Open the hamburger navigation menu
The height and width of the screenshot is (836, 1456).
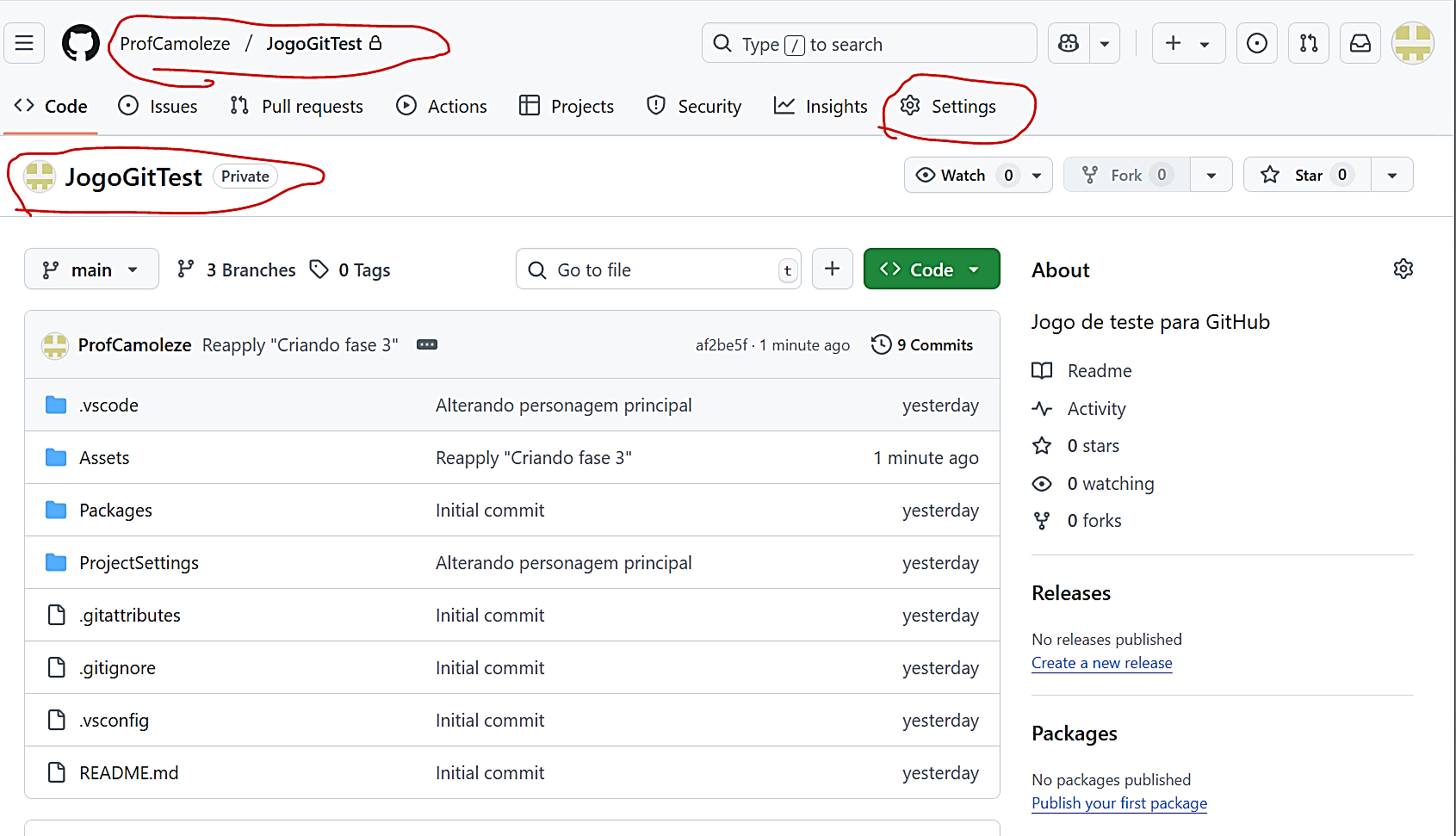click(x=24, y=43)
